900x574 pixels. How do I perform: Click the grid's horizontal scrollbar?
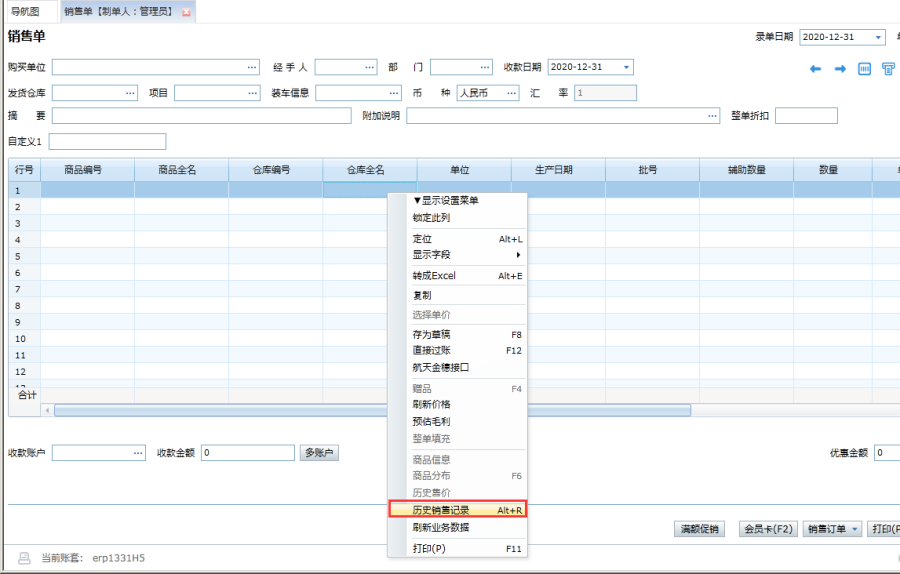point(372,410)
